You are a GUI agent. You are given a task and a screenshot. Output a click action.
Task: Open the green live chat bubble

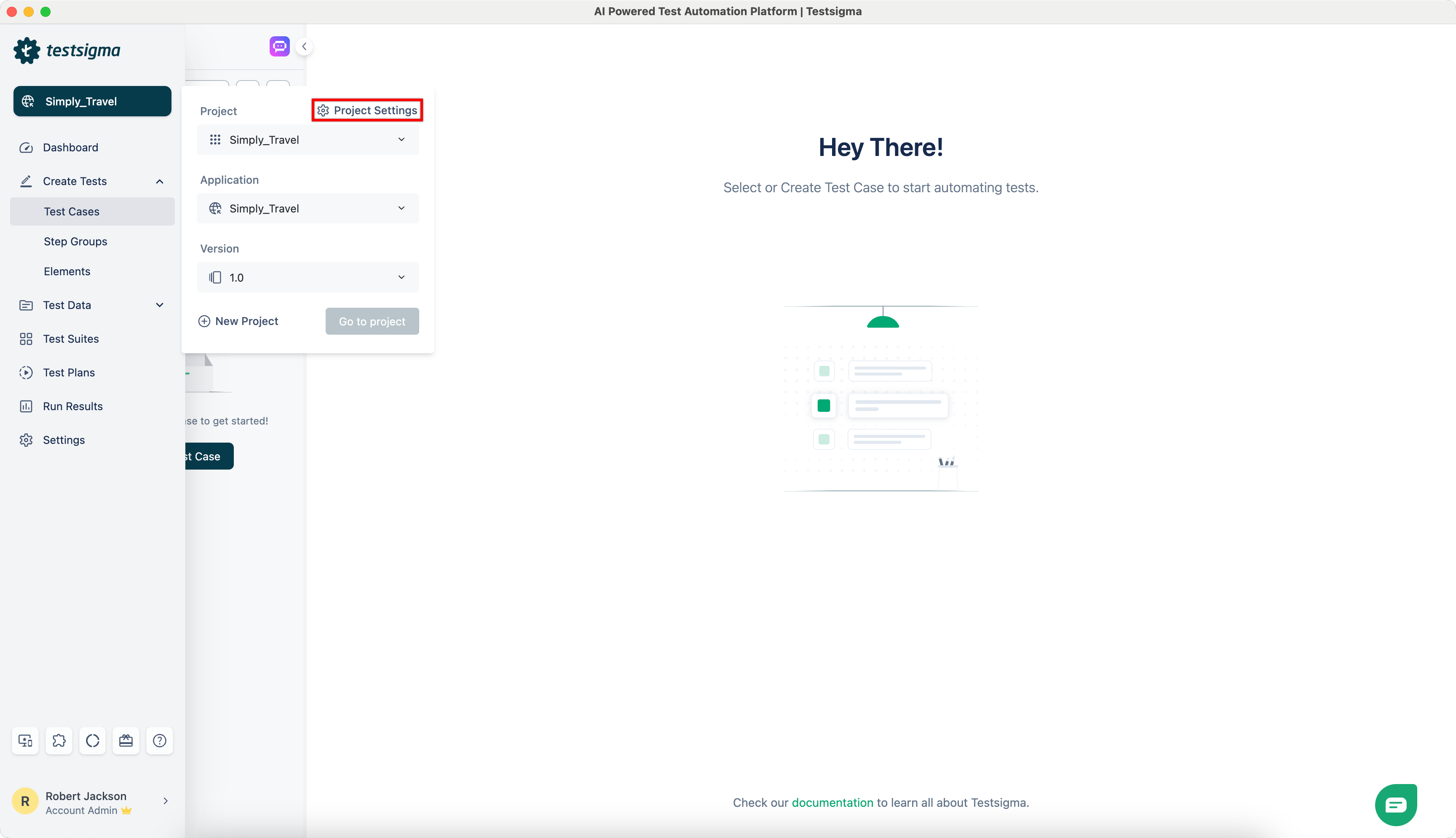(1396, 805)
